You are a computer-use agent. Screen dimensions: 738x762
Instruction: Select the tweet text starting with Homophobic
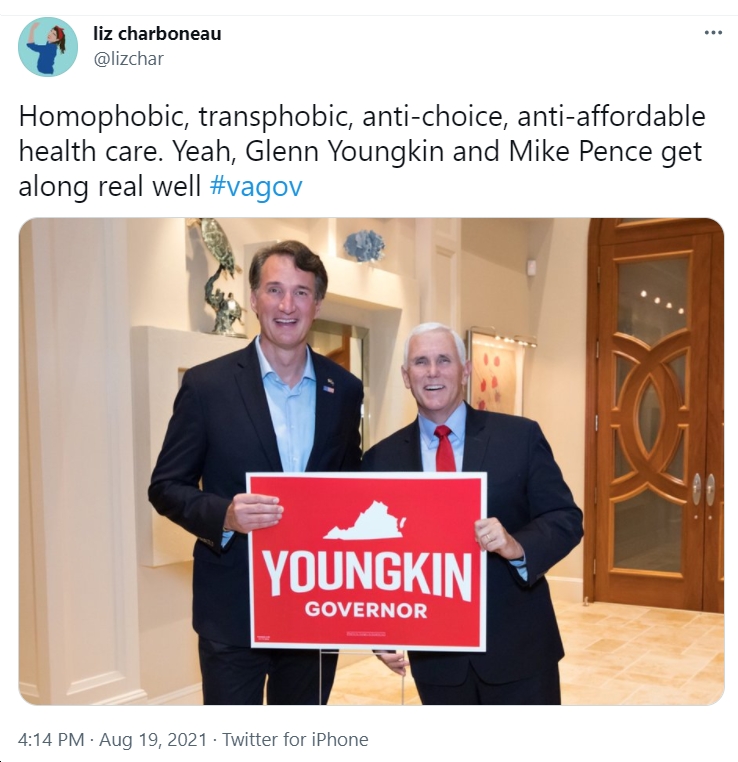point(362,151)
